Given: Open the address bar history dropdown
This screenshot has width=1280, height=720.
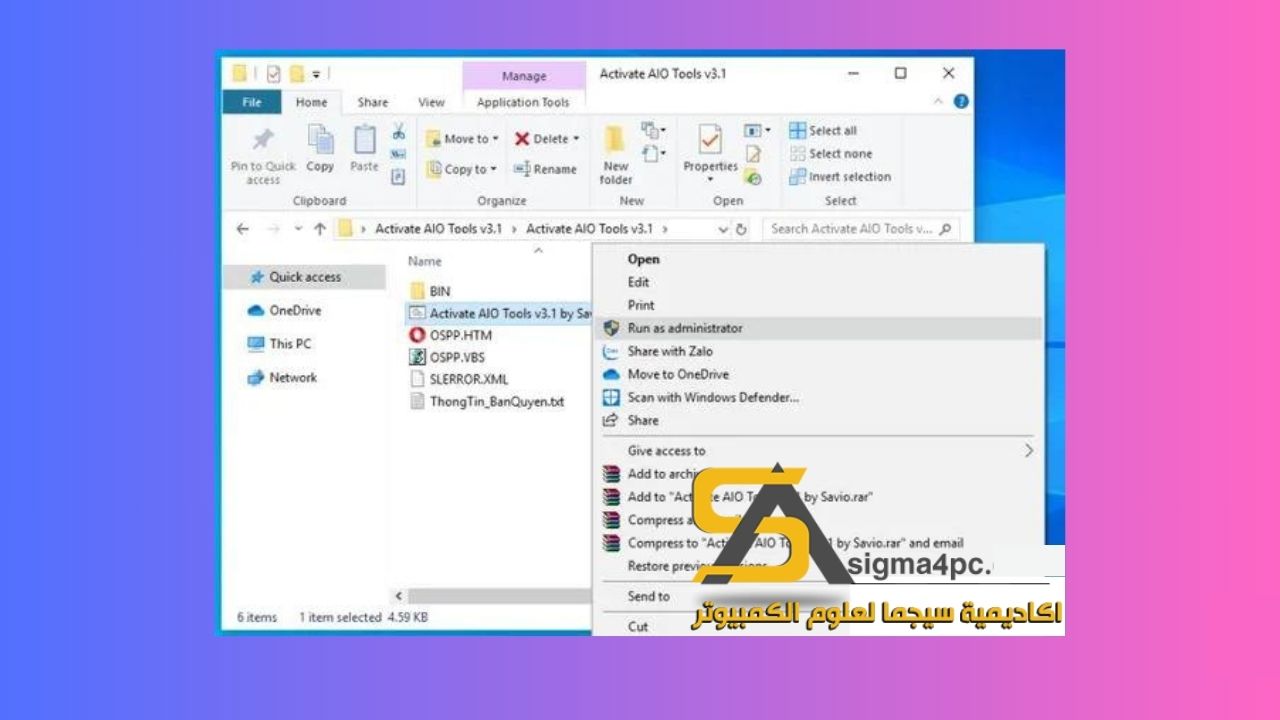Looking at the screenshot, I should (723, 229).
